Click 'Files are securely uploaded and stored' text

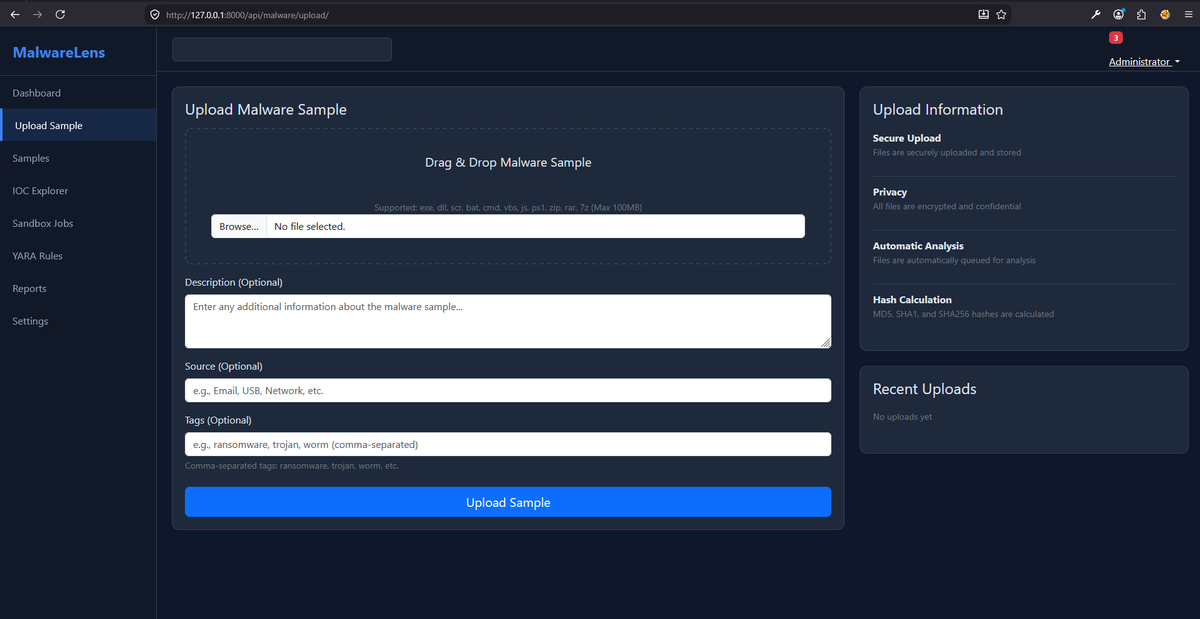[x=947, y=153]
